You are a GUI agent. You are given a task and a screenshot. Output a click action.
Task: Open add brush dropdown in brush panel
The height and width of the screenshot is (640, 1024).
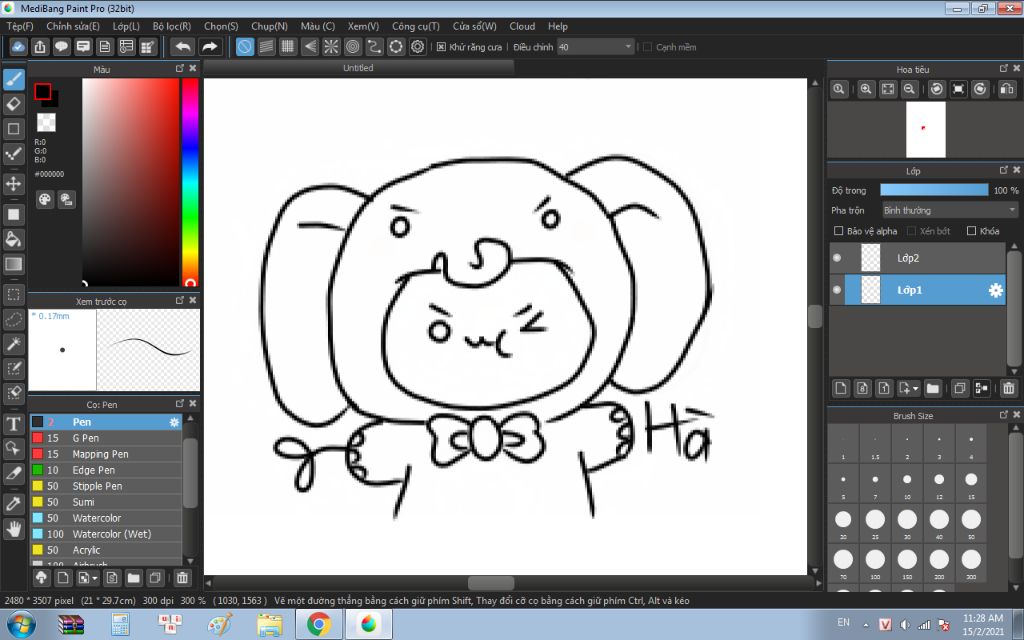[x=88, y=578]
